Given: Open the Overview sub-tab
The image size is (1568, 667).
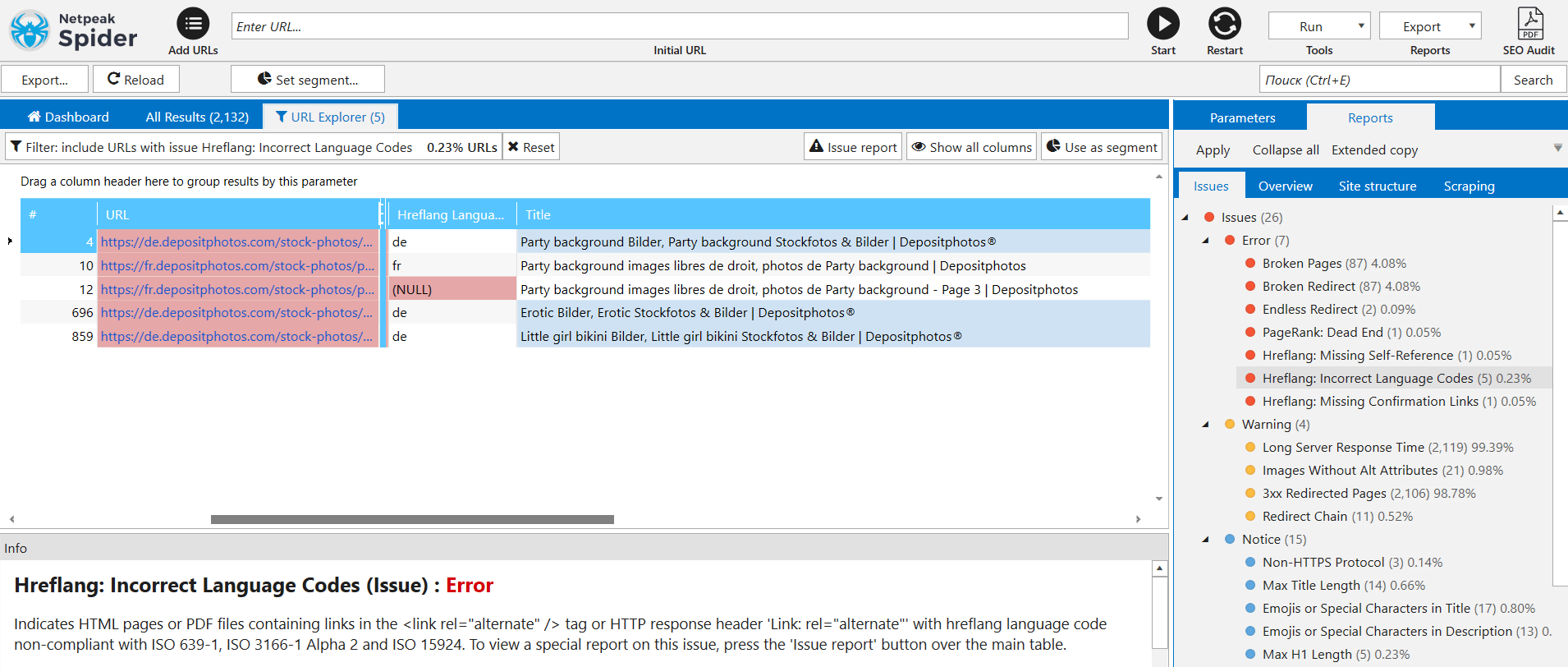Looking at the screenshot, I should pos(1285,186).
